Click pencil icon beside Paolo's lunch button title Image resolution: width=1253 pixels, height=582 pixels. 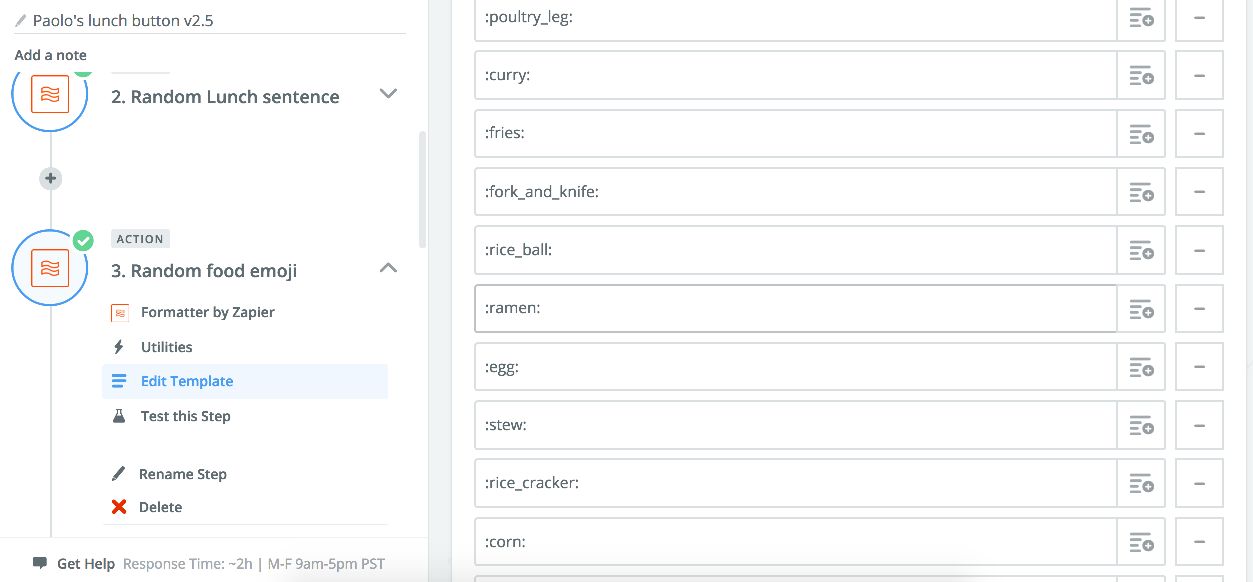coord(20,20)
